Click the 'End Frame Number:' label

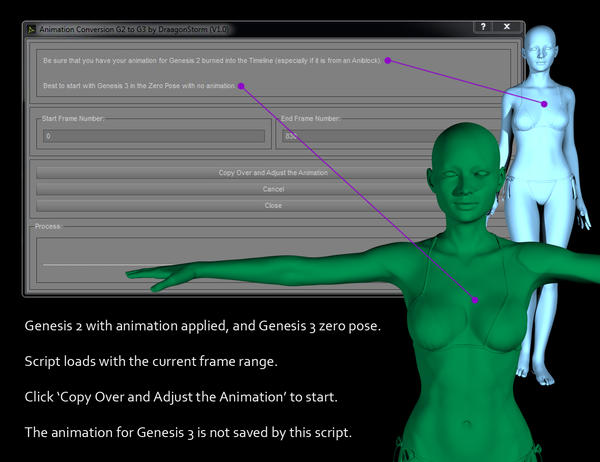[310, 119]
